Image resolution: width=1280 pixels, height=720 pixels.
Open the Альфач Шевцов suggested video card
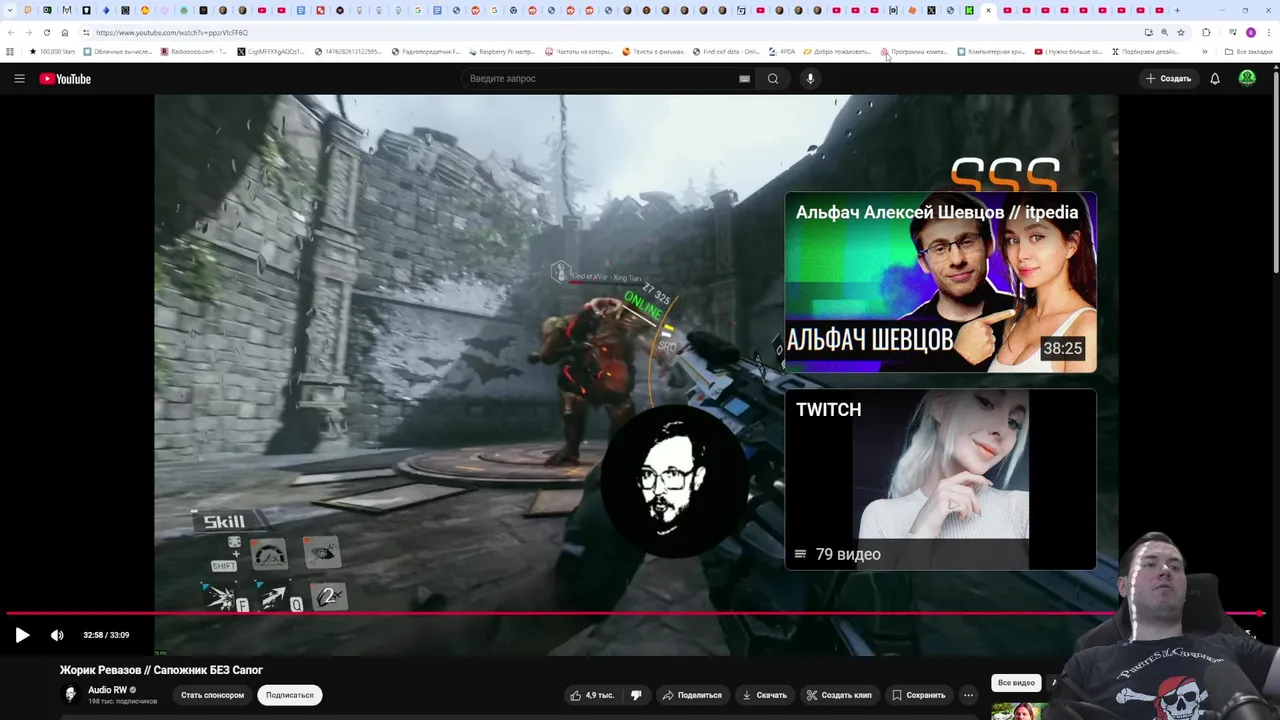[x=940, y=282]
